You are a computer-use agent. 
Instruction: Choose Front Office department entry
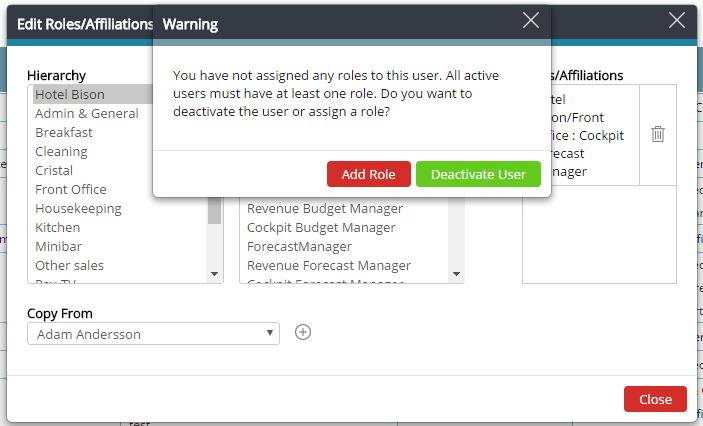(x=71, y=190)
